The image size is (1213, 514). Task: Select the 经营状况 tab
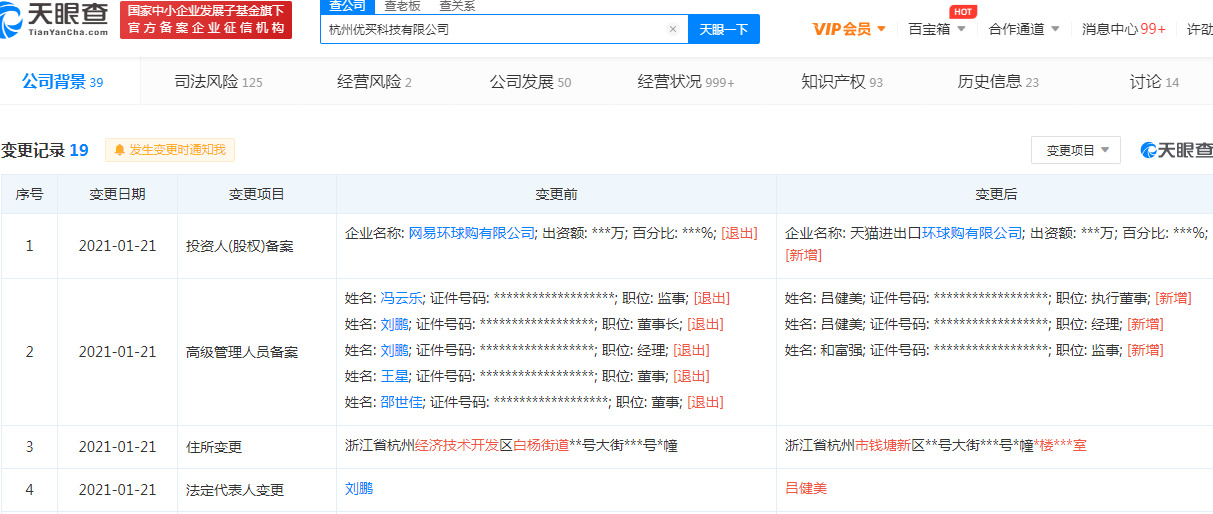click(686, 82)
